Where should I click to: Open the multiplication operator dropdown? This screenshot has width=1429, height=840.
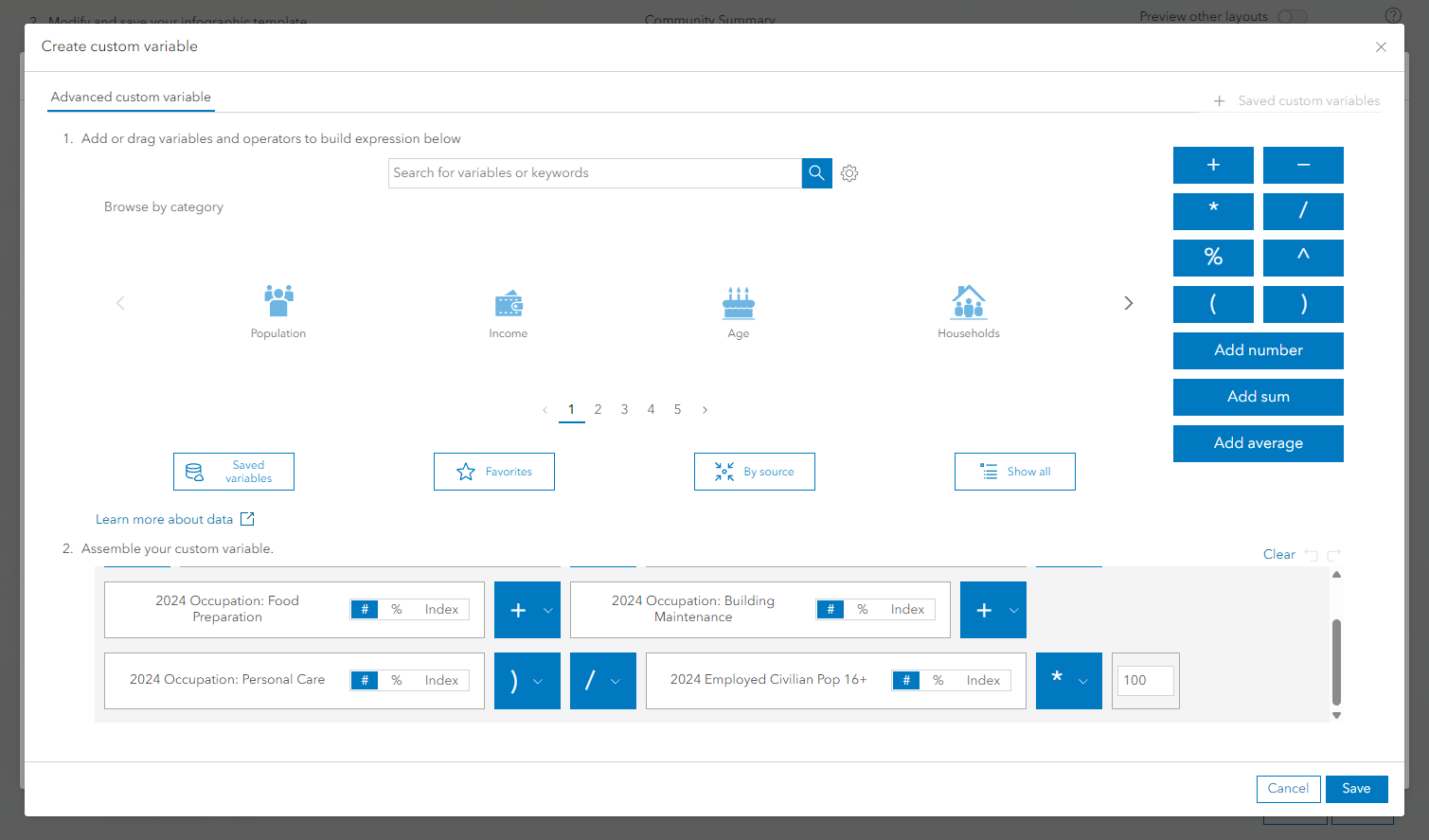[x=1081, y=681]
